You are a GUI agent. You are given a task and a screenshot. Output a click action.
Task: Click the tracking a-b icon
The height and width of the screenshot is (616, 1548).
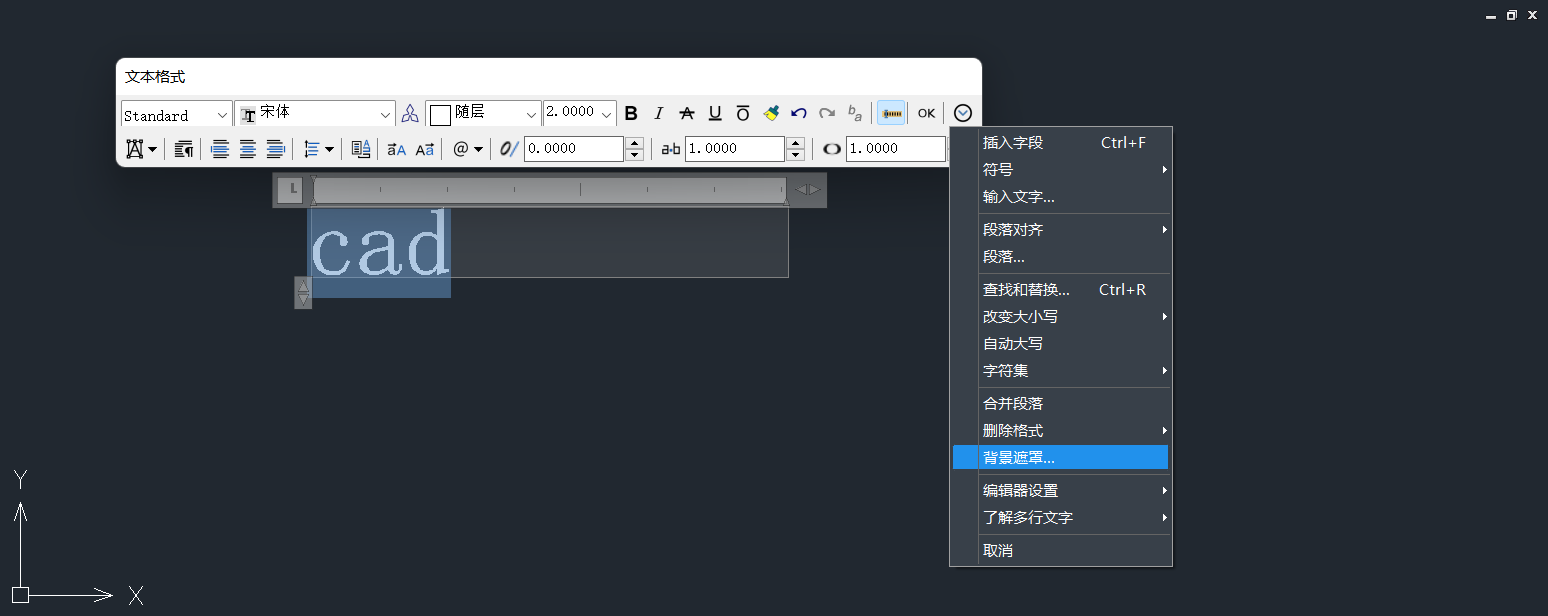[x=671, y=149]
